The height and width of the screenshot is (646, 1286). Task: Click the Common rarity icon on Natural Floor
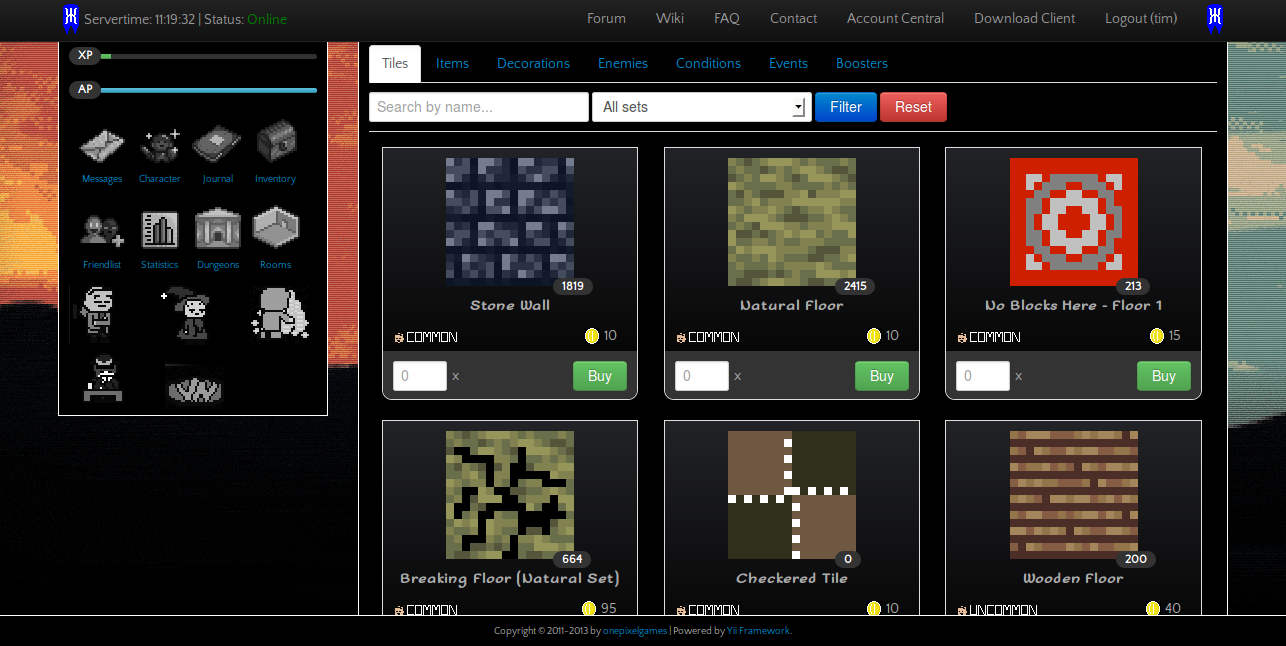(x=681, y=338)
